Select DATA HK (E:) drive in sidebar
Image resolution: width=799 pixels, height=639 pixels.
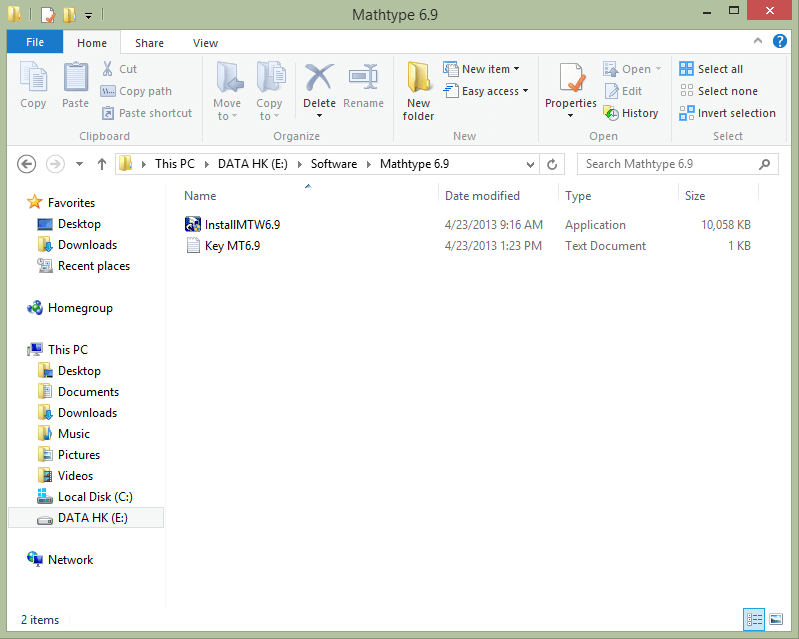tap(86, 518)
